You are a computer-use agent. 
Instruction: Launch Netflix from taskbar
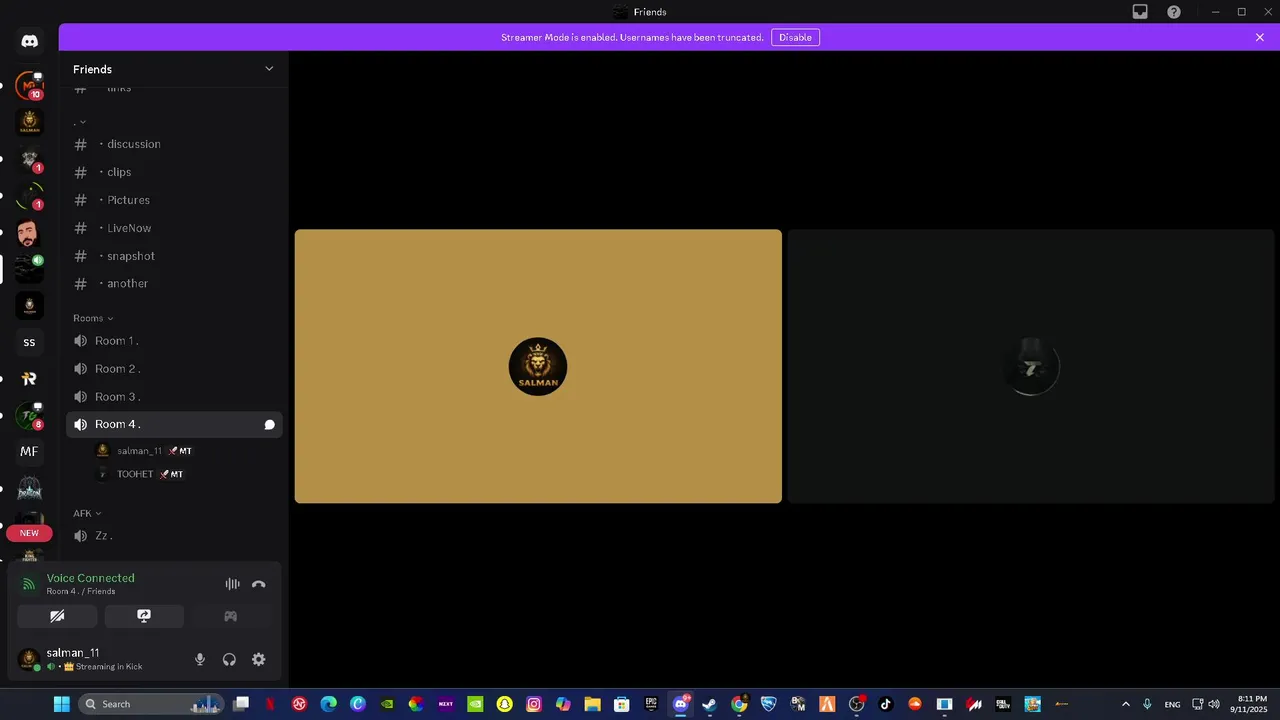(270, 704)
